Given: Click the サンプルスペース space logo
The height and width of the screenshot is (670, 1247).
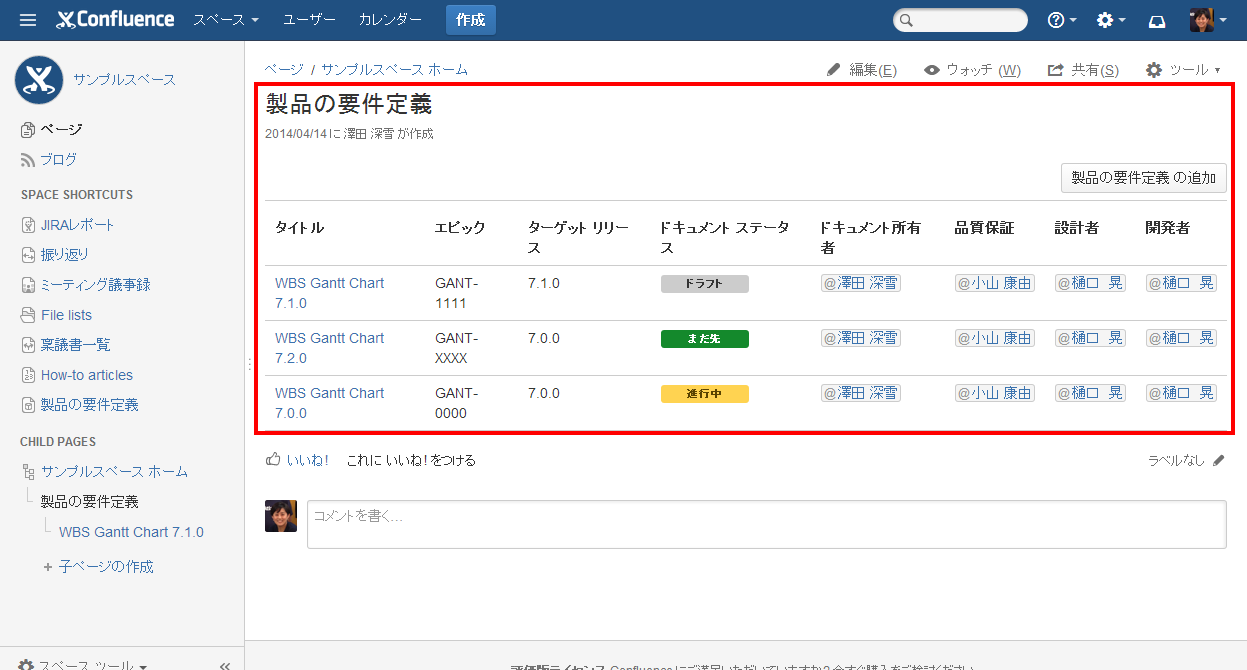Looking at the screenshot, I should [x=39, y=80].
